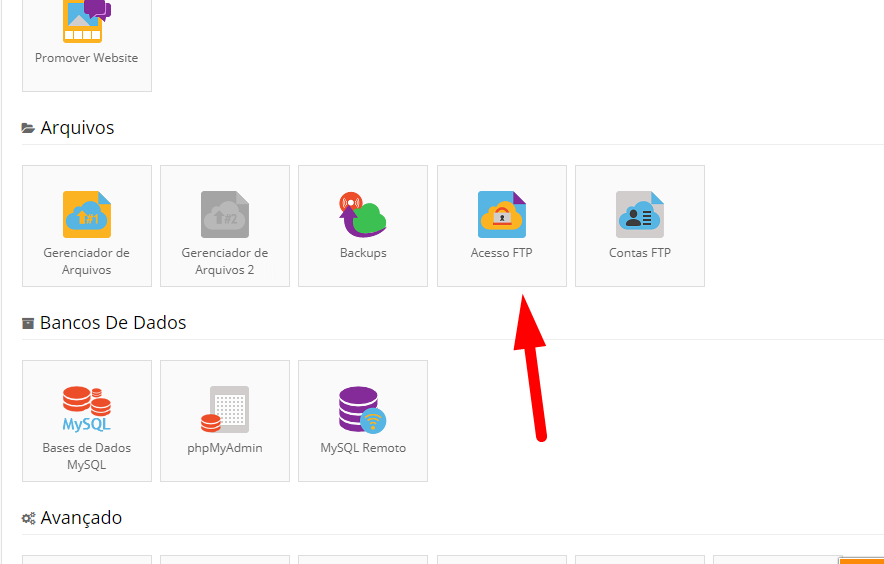
Task: Click the "Promover Website" label
Action: [87, 58]
